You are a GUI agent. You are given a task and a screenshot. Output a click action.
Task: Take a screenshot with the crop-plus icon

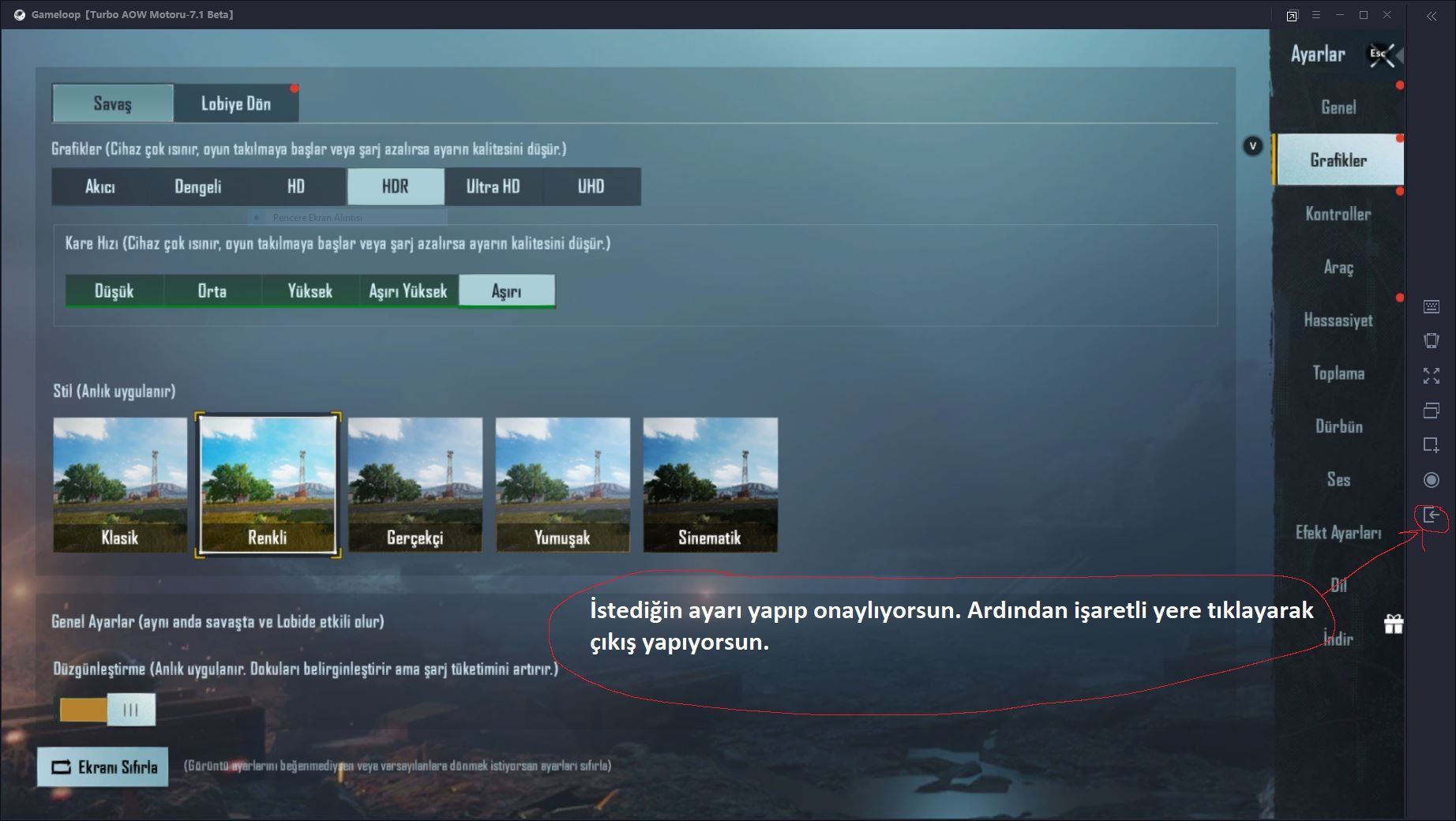(1432, 444)
